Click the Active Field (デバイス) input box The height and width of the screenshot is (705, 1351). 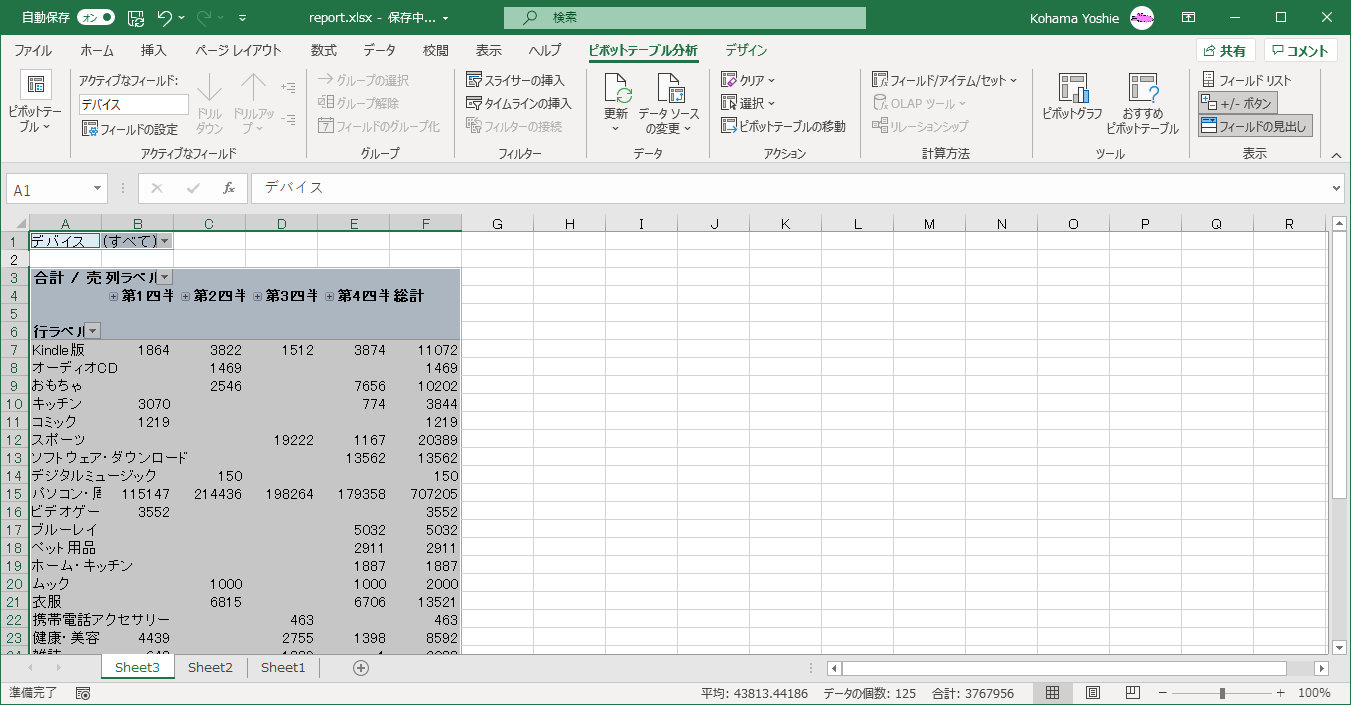(x=134, y=104)
